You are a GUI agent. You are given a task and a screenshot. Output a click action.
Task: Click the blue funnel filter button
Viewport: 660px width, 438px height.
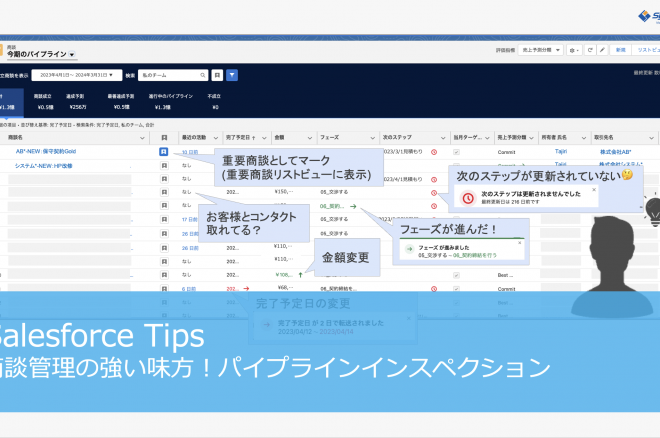(x=232, y=75)
